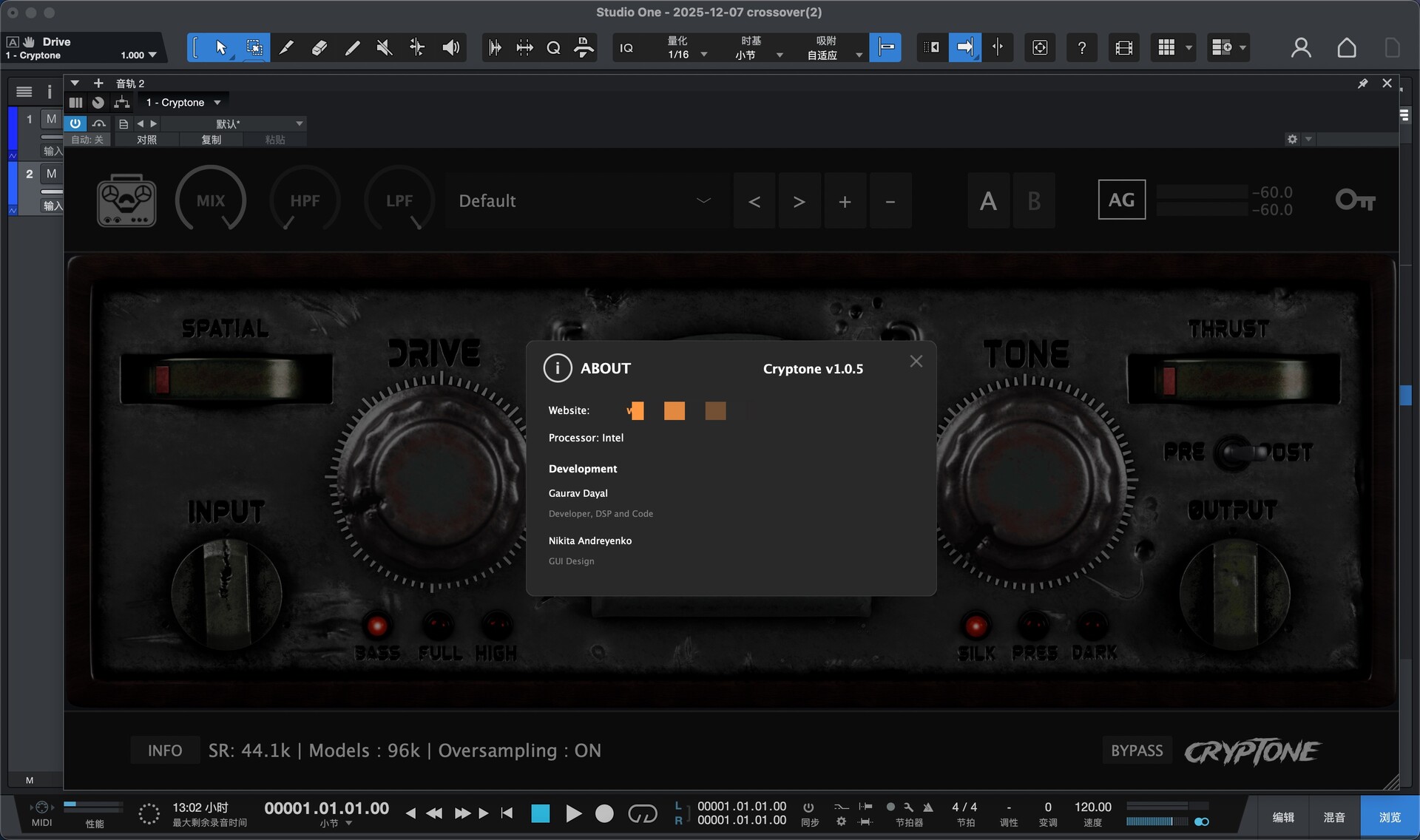
Task: Expand the Default preset dropdown
Action: point(703,200)
